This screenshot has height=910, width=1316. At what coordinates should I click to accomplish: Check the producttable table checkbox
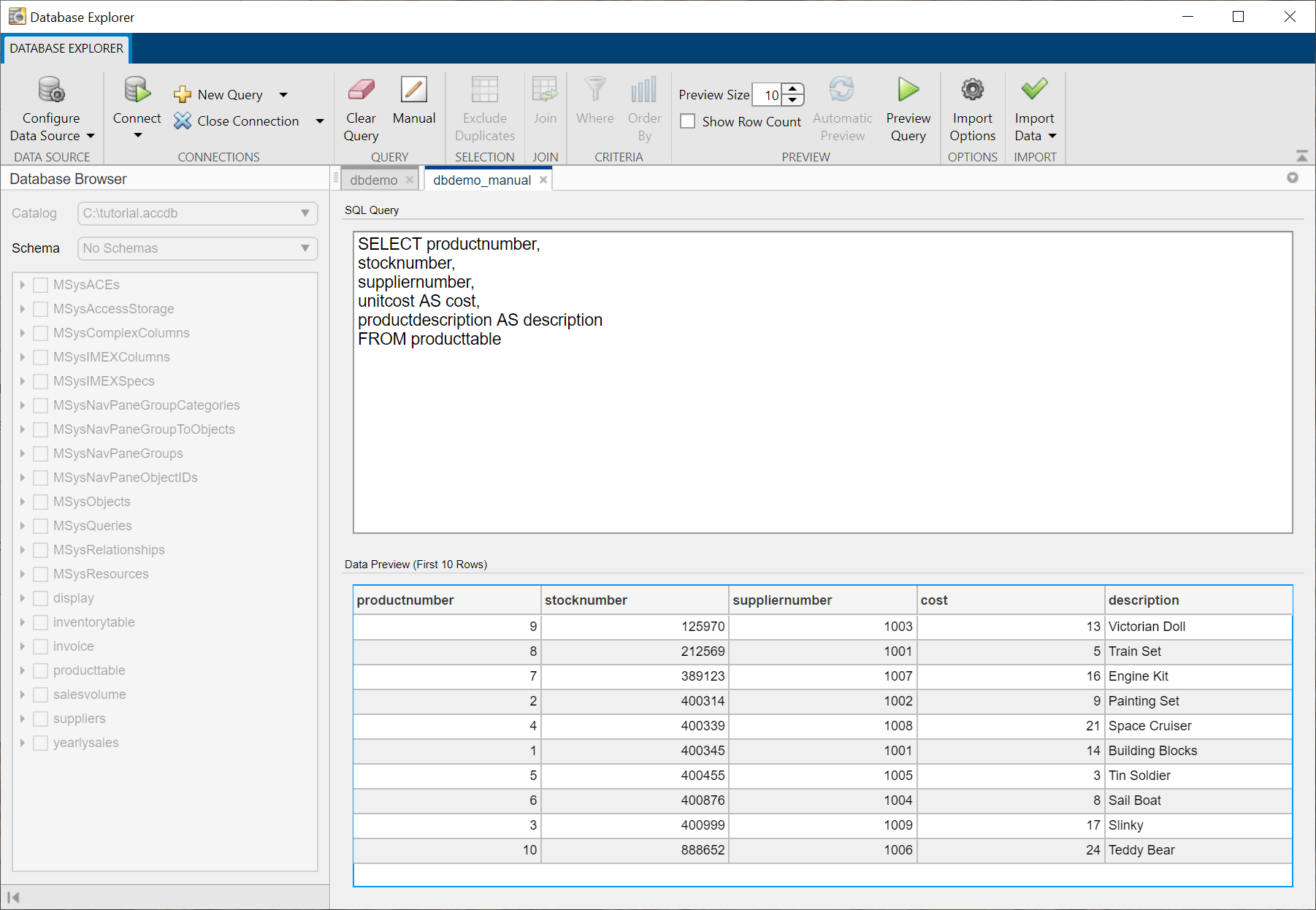(41, 670)
